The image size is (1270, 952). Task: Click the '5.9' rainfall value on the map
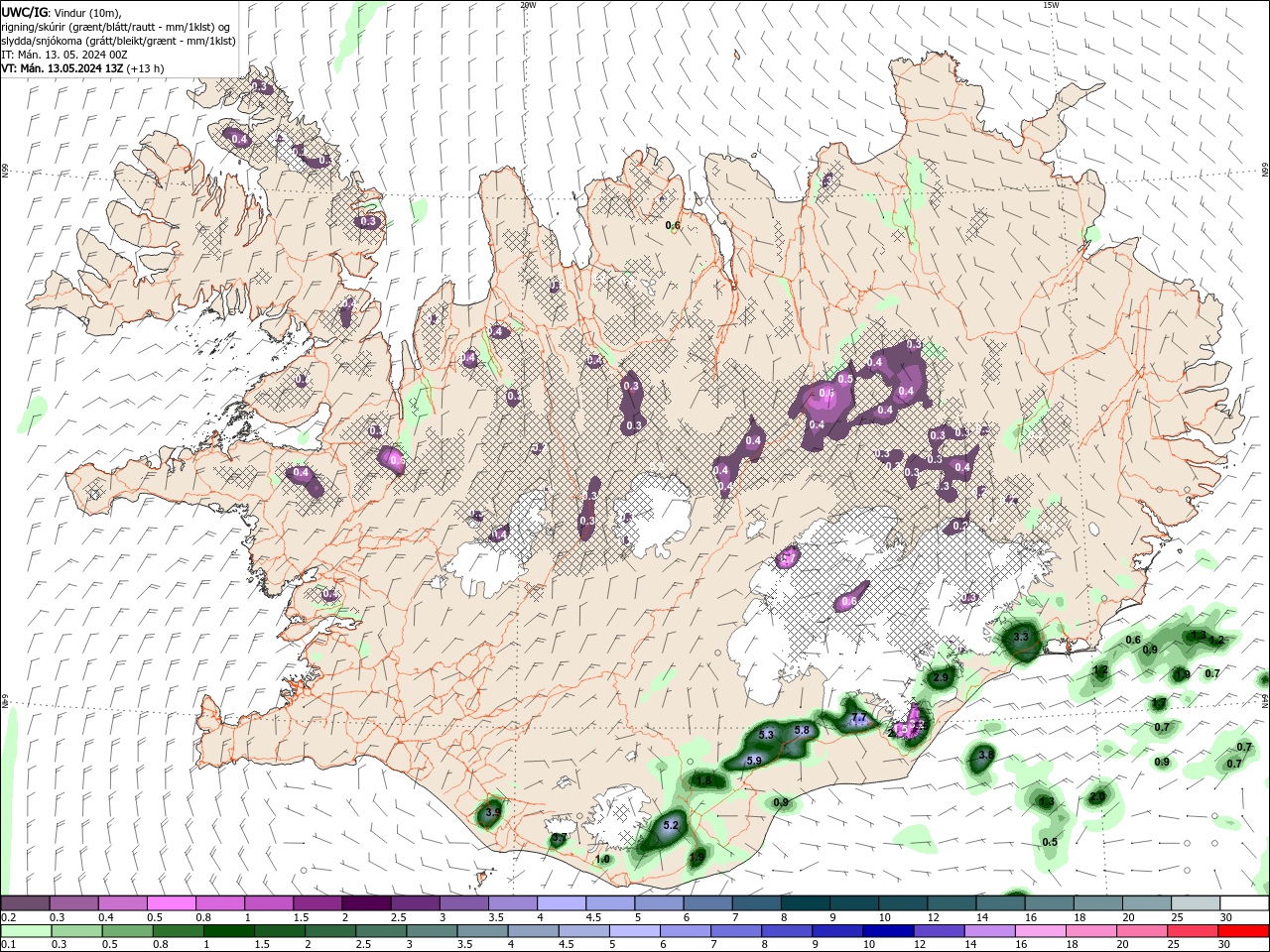(753, 762)
